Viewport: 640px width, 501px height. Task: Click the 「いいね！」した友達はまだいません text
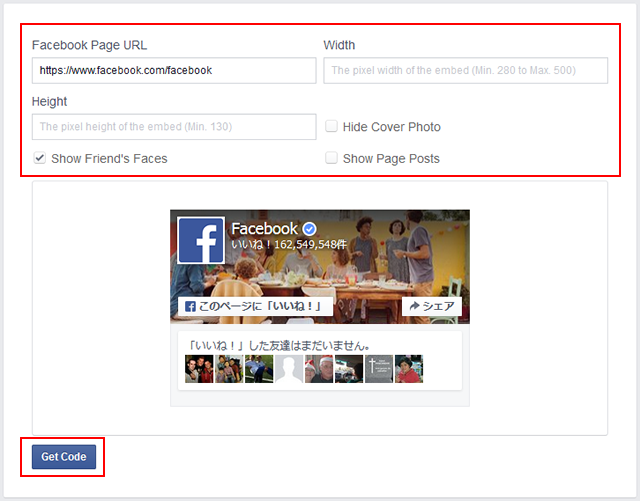tap(278, 346)
